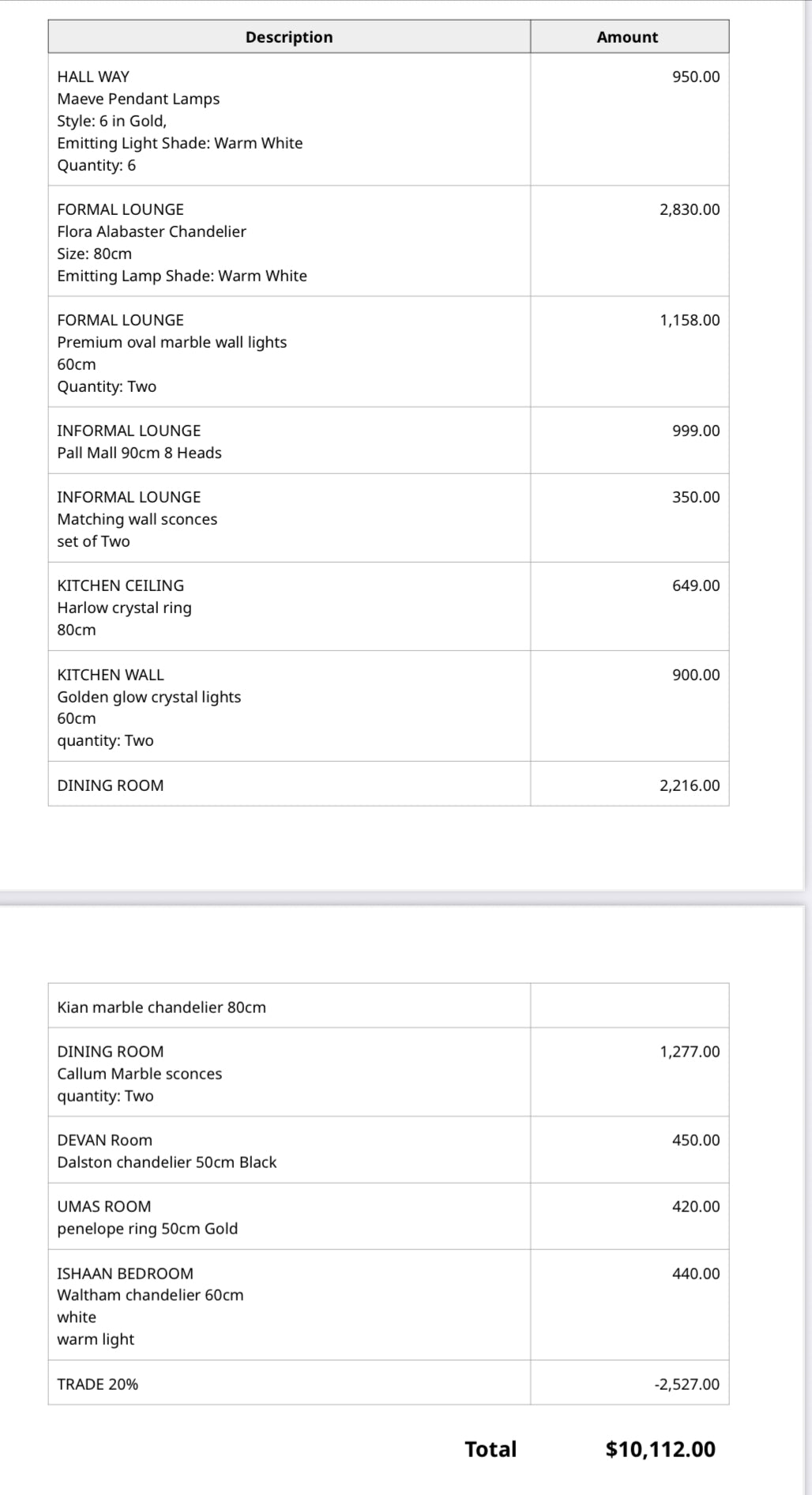Screen dimensions: 812x1495
Task: Click the KITCHEN CEILING row title
Action: pyautogui.click(x=121, y=586)
